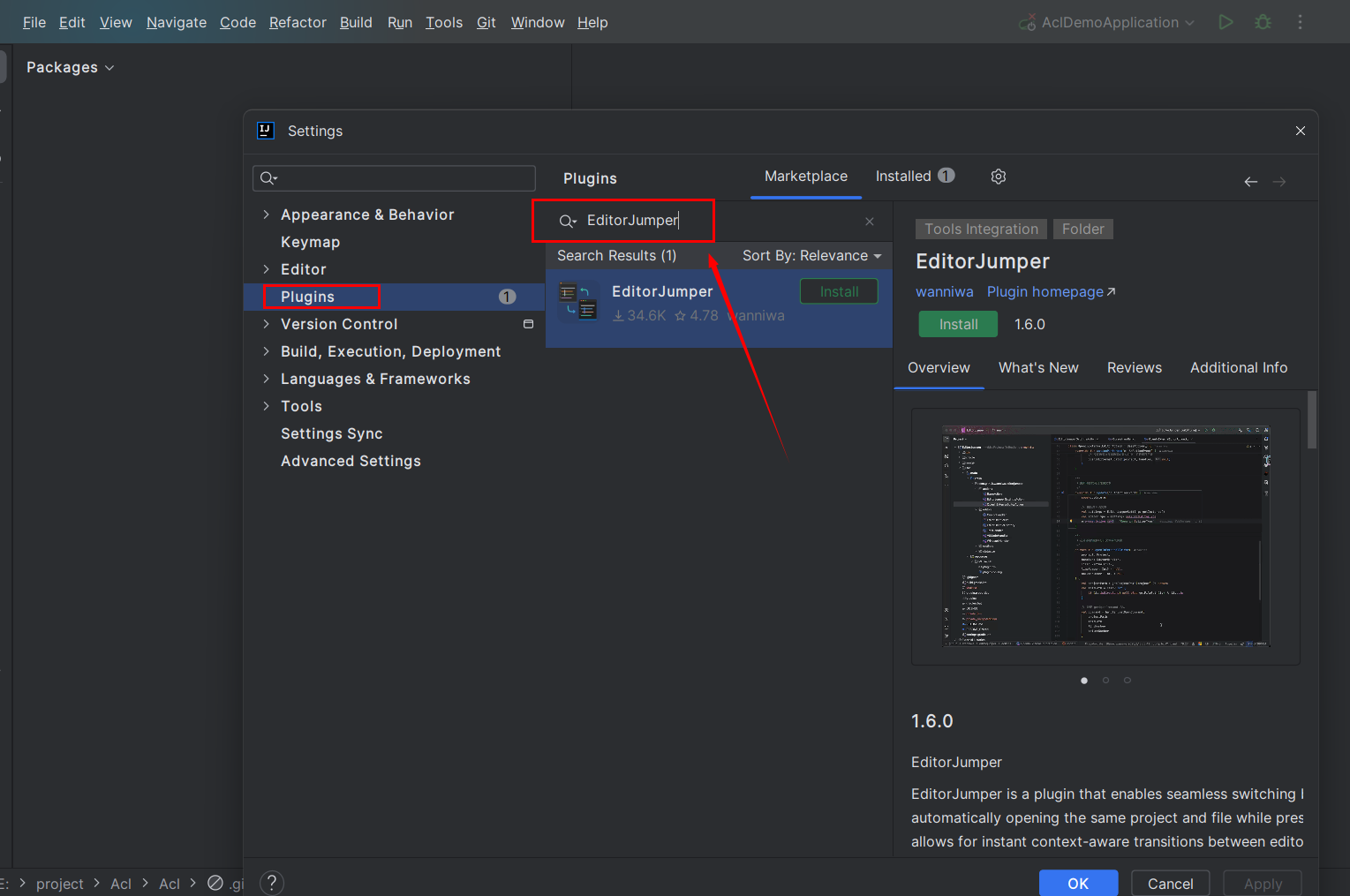Open the Tools menu in menu bar
Screen dimensions: 1350x896
point(444,22)
